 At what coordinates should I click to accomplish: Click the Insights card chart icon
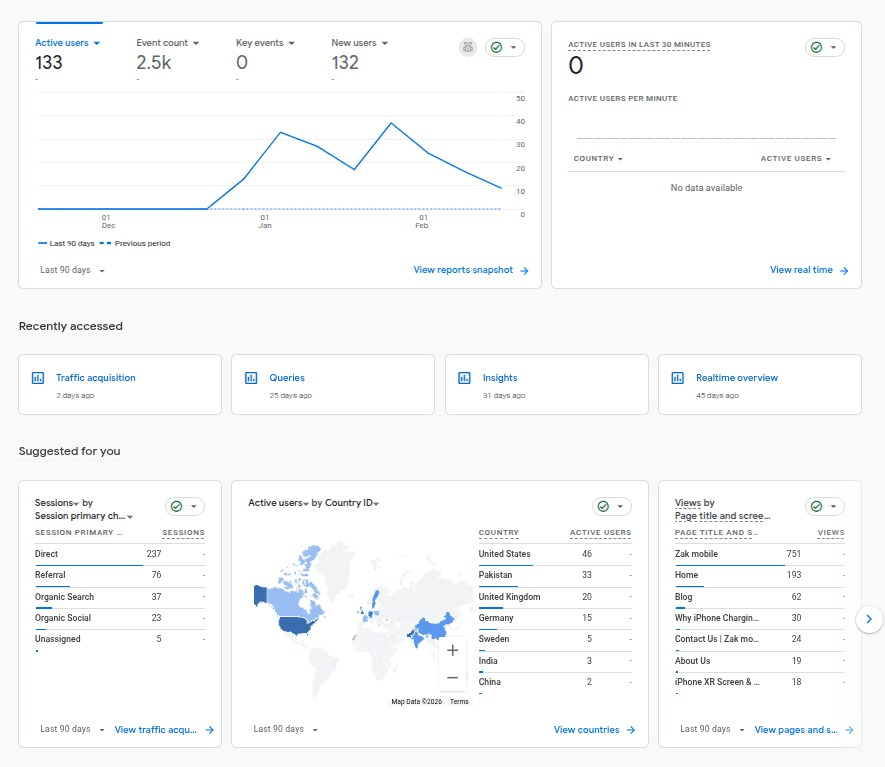coord(464,378)
